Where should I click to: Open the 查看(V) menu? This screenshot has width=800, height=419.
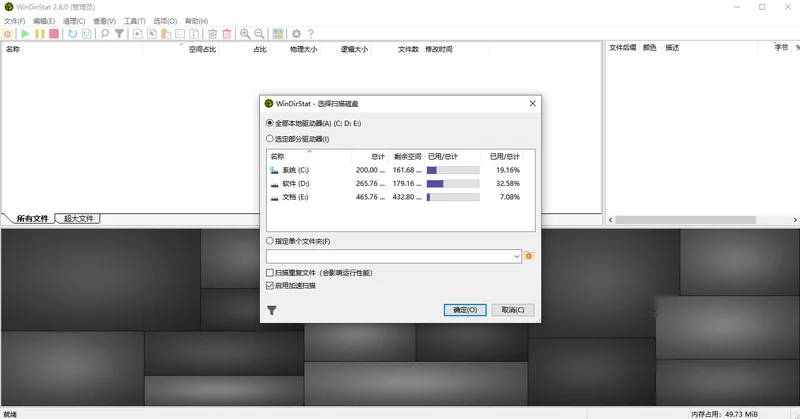tap(105, 21)
